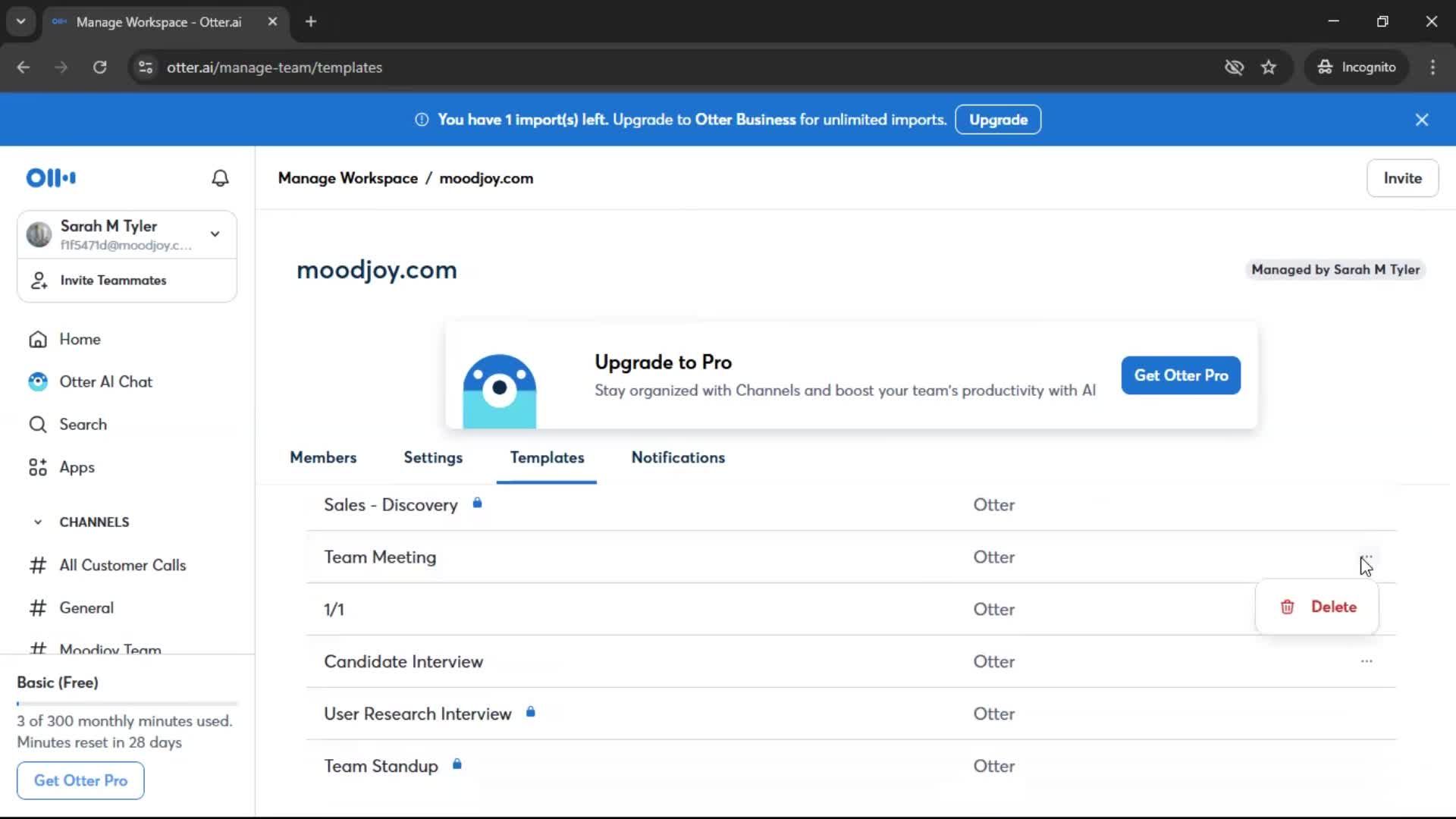Select the Templates tab

pos(547,458)
